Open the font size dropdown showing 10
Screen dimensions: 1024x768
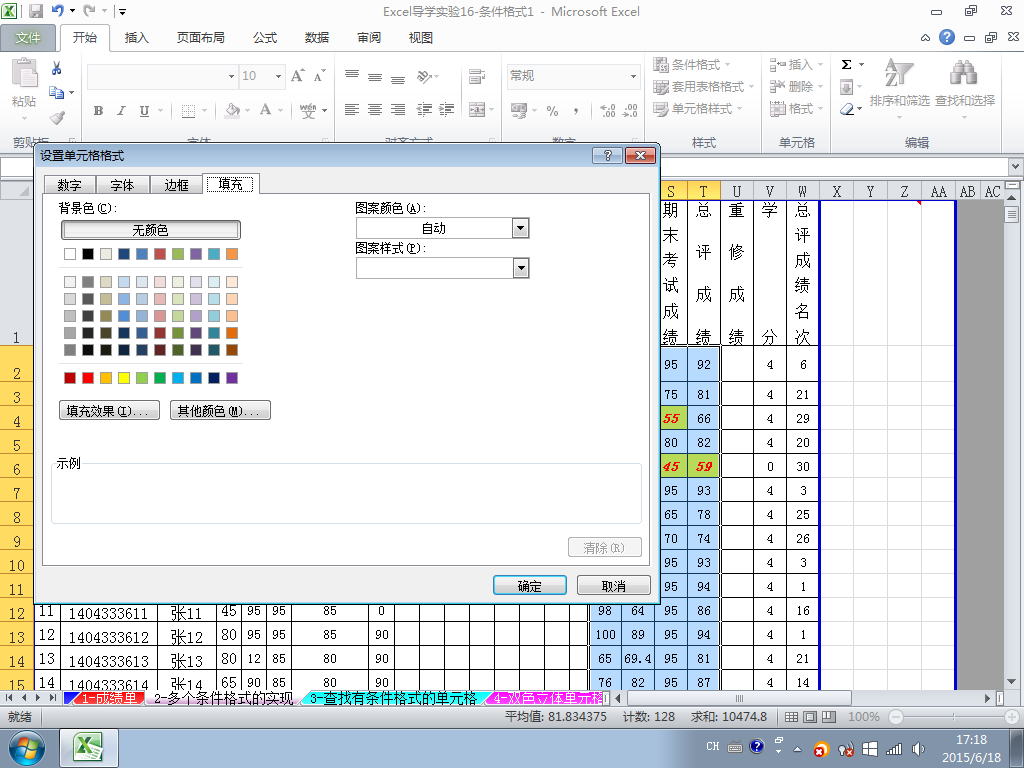point(278,76)
